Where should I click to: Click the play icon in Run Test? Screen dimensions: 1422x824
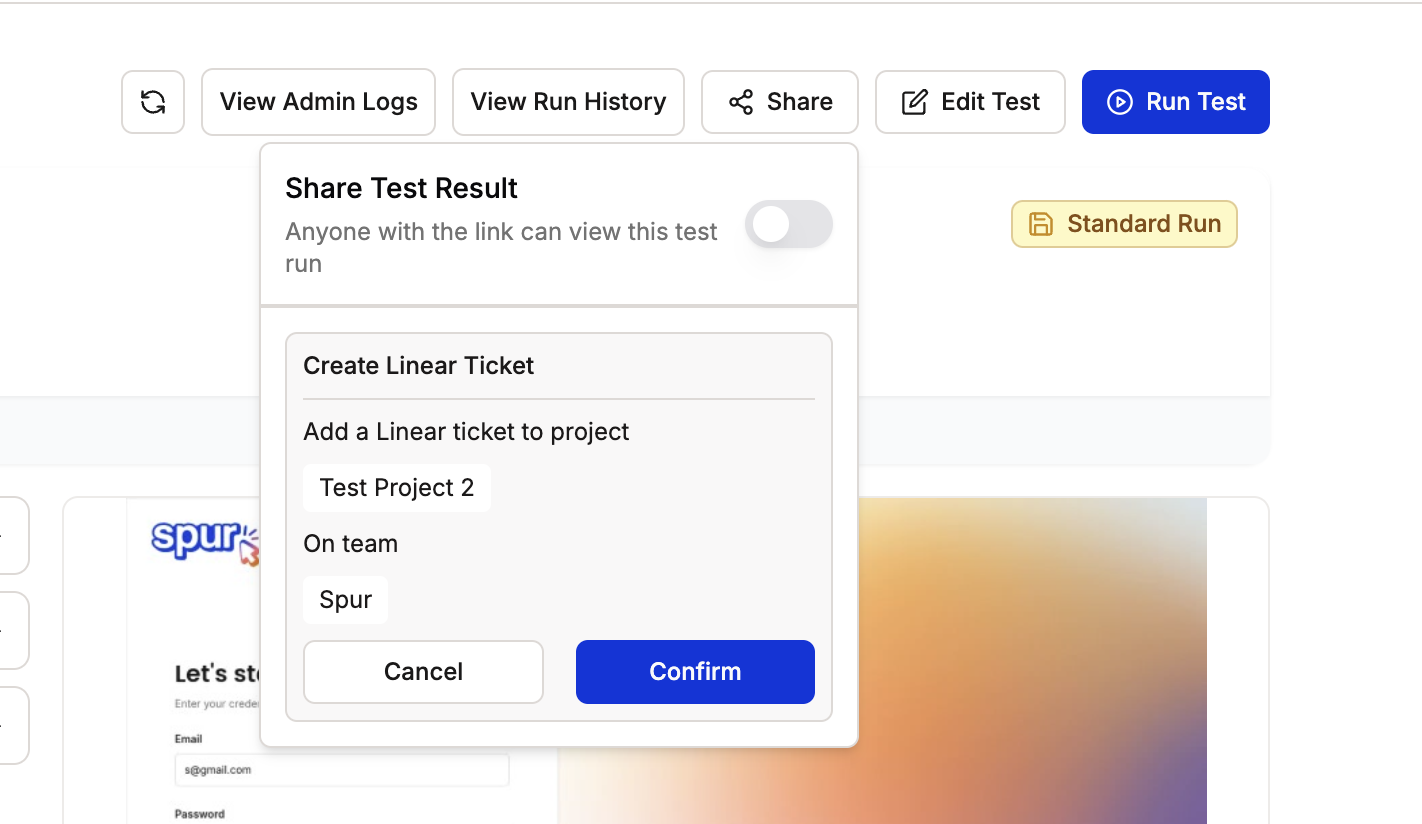pos(1120,102)
